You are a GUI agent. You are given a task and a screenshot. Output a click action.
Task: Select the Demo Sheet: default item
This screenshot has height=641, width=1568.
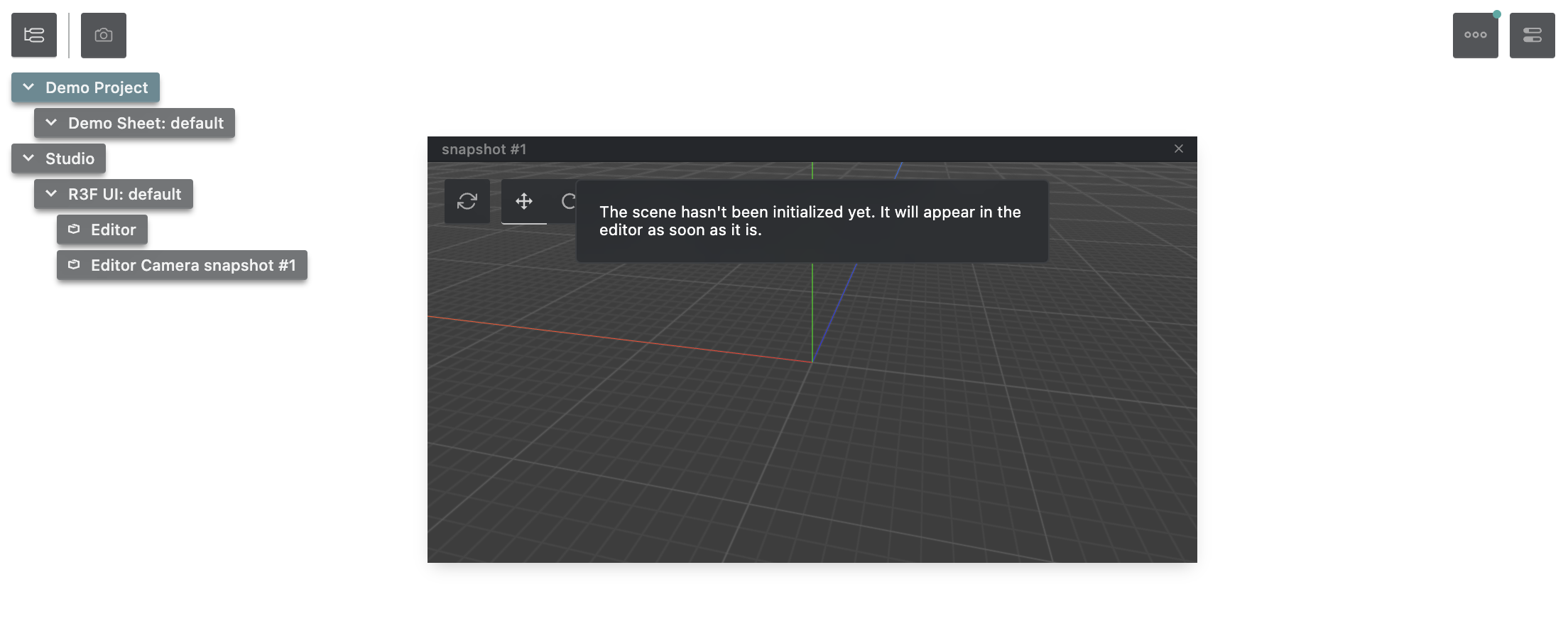(146, 123)
